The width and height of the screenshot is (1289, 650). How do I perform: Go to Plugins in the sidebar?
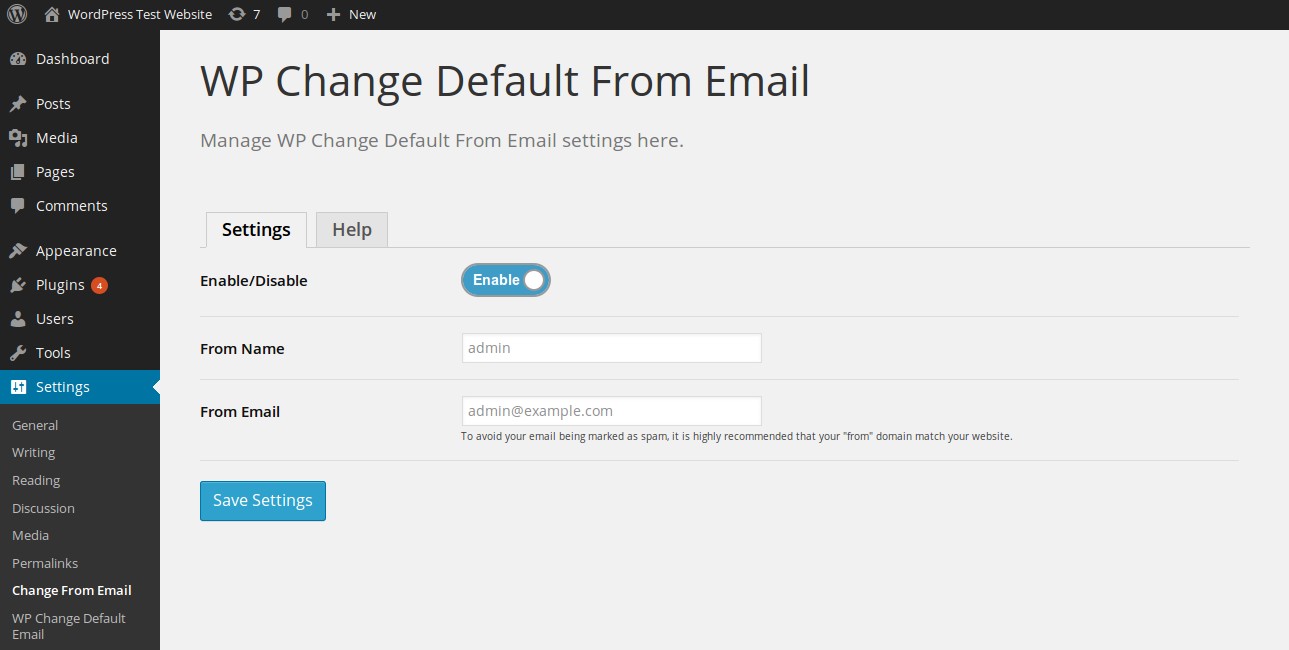coord(60,285)
